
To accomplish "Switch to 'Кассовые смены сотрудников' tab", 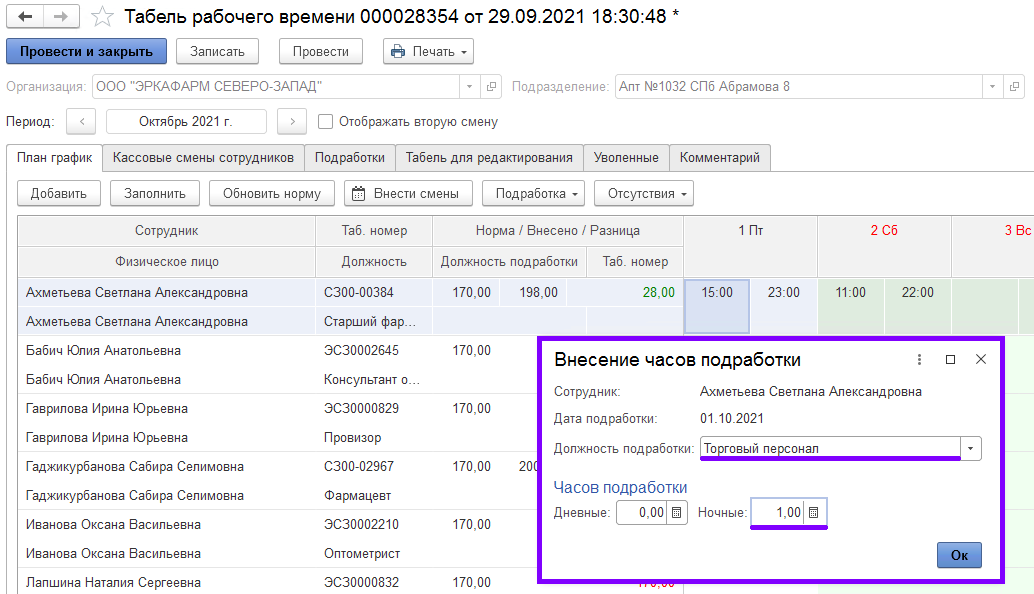I will click(203, 158).
